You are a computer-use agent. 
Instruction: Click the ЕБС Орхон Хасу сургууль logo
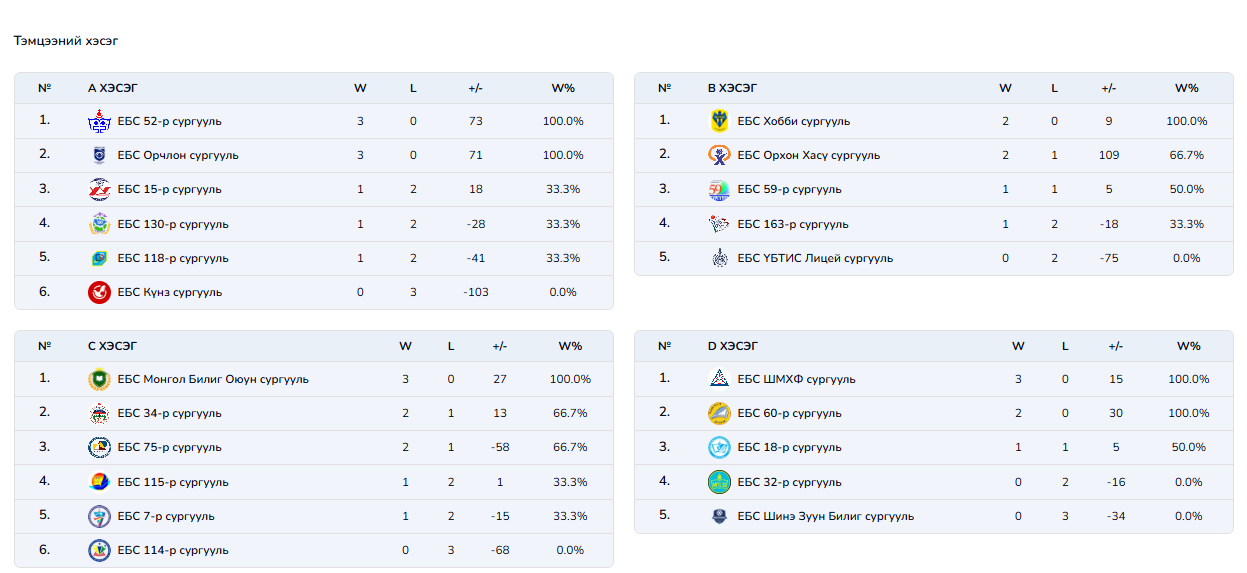[719, 155]
